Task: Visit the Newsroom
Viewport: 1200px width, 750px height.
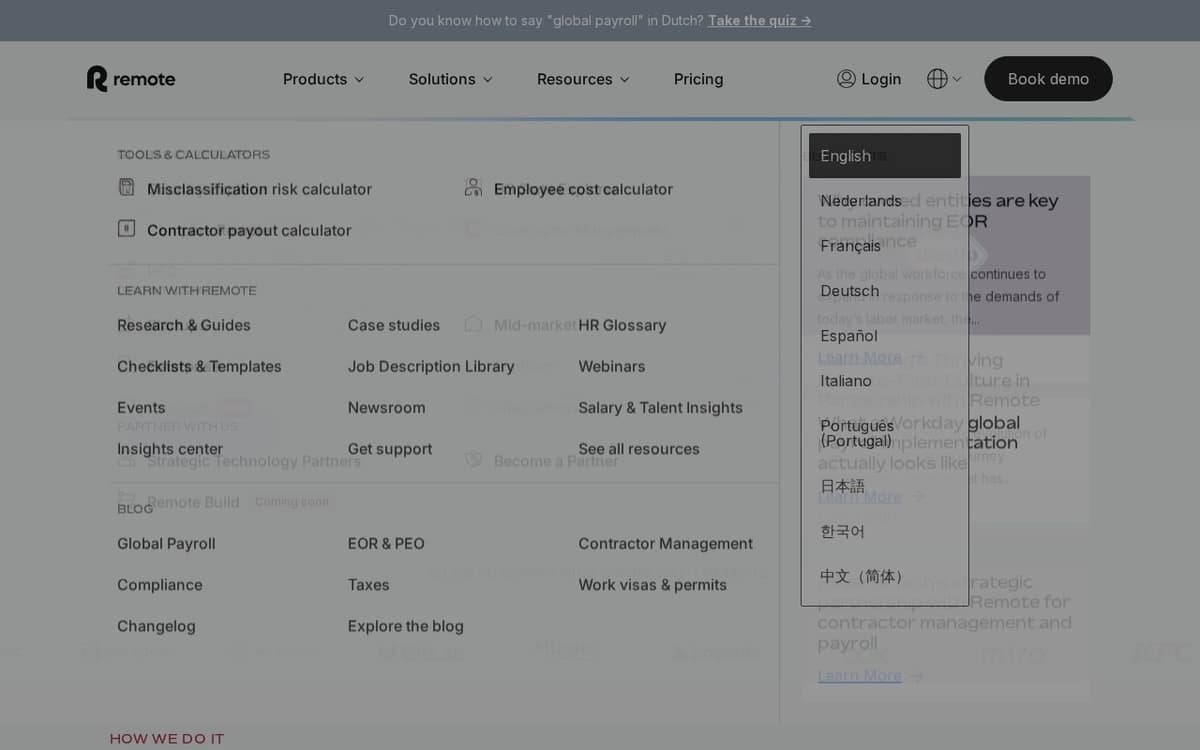Action: coord(386,407)
